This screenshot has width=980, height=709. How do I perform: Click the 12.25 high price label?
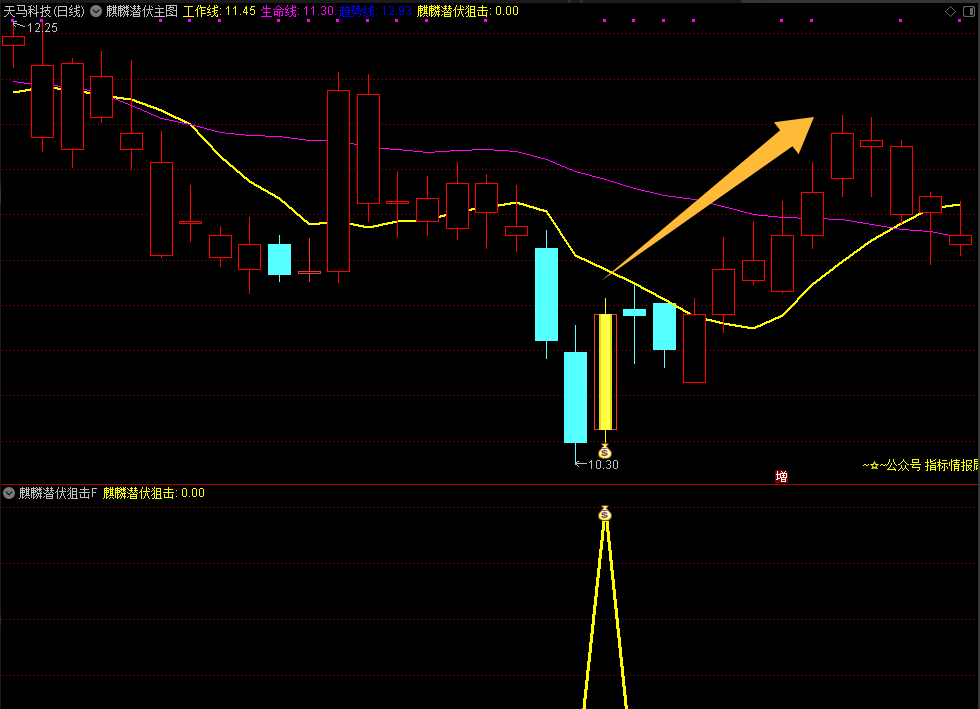coord(42,28)
